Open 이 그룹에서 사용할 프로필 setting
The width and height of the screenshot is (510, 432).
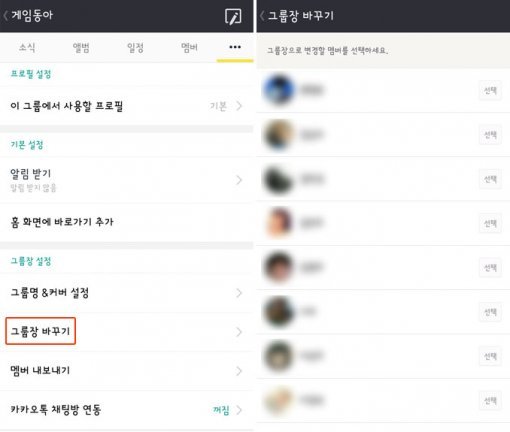[127, 106]
